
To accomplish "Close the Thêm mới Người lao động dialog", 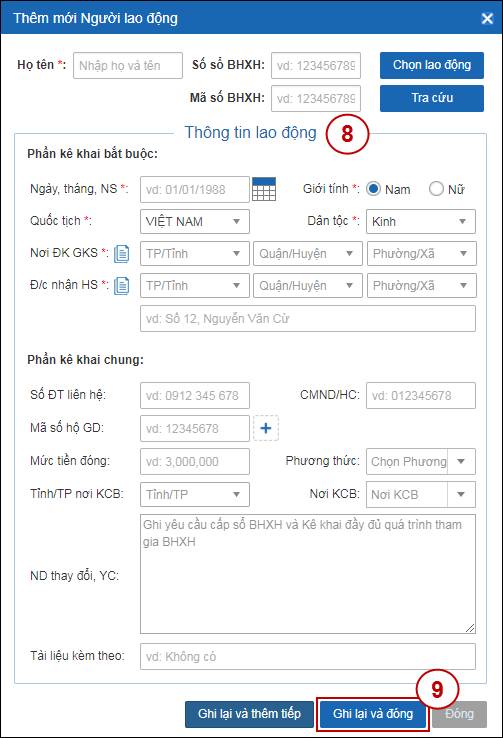I will [x=487, y=18].
